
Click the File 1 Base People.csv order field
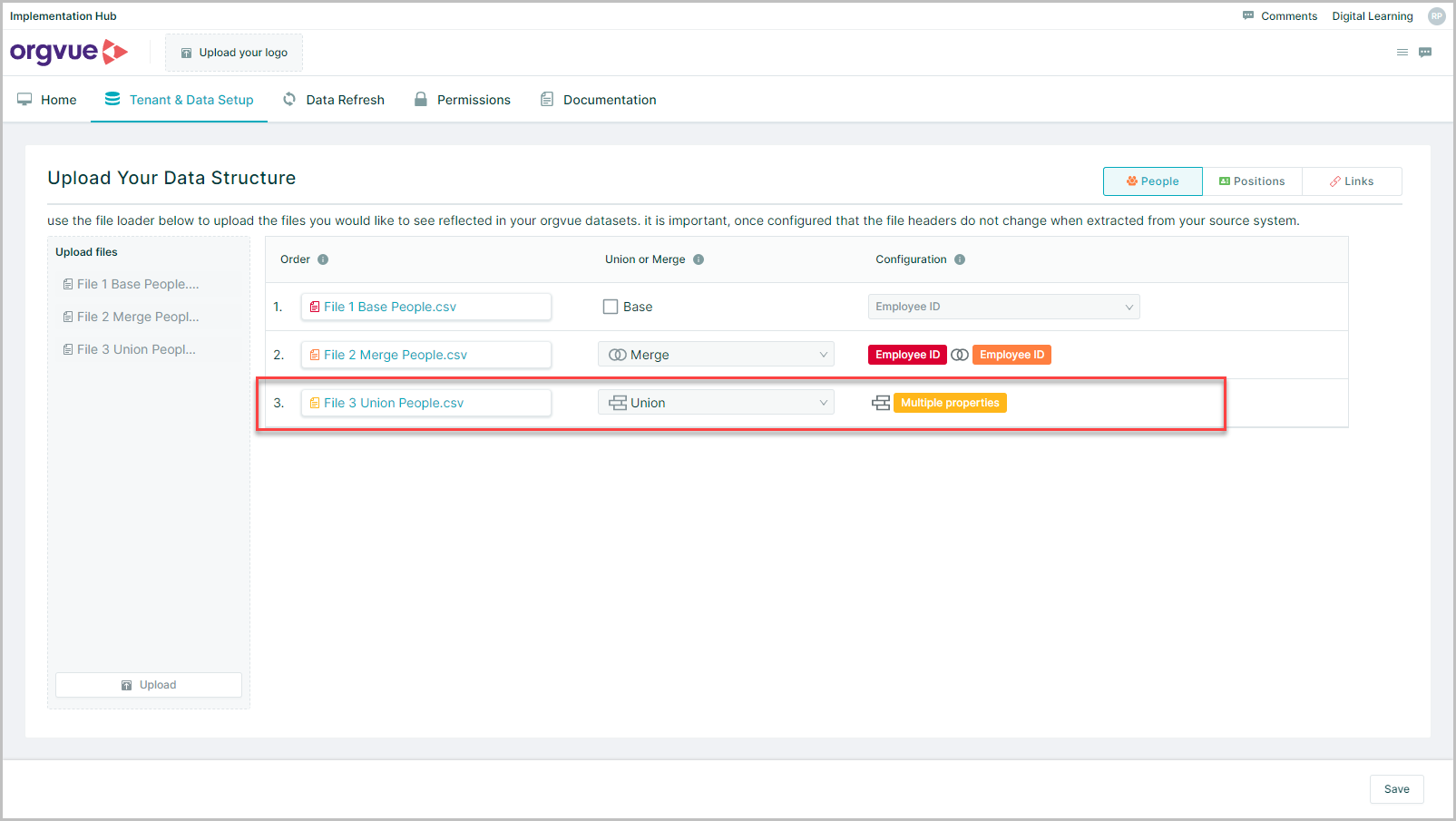(426, 307)
